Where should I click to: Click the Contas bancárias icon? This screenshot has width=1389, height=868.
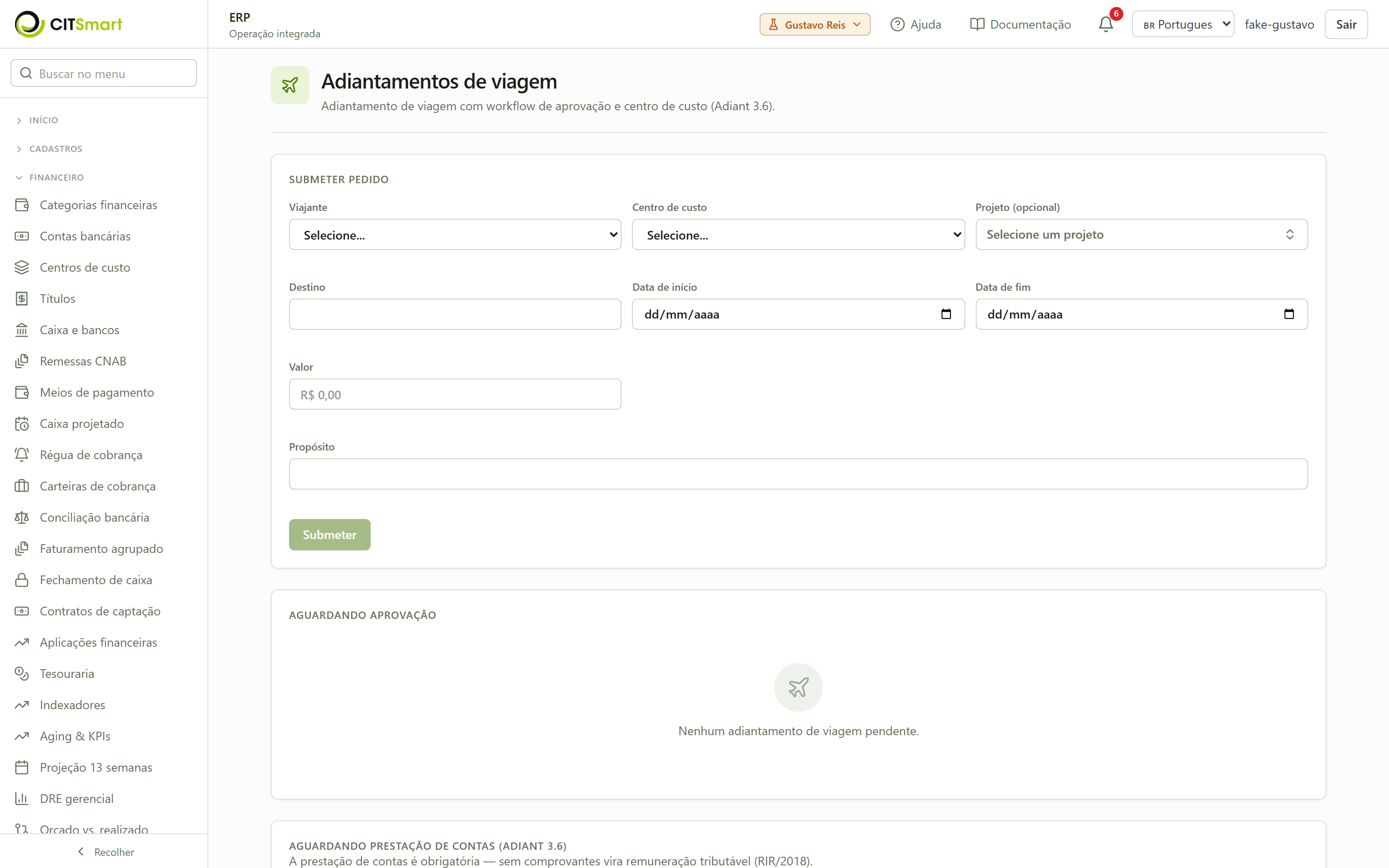tap(22, 236)
